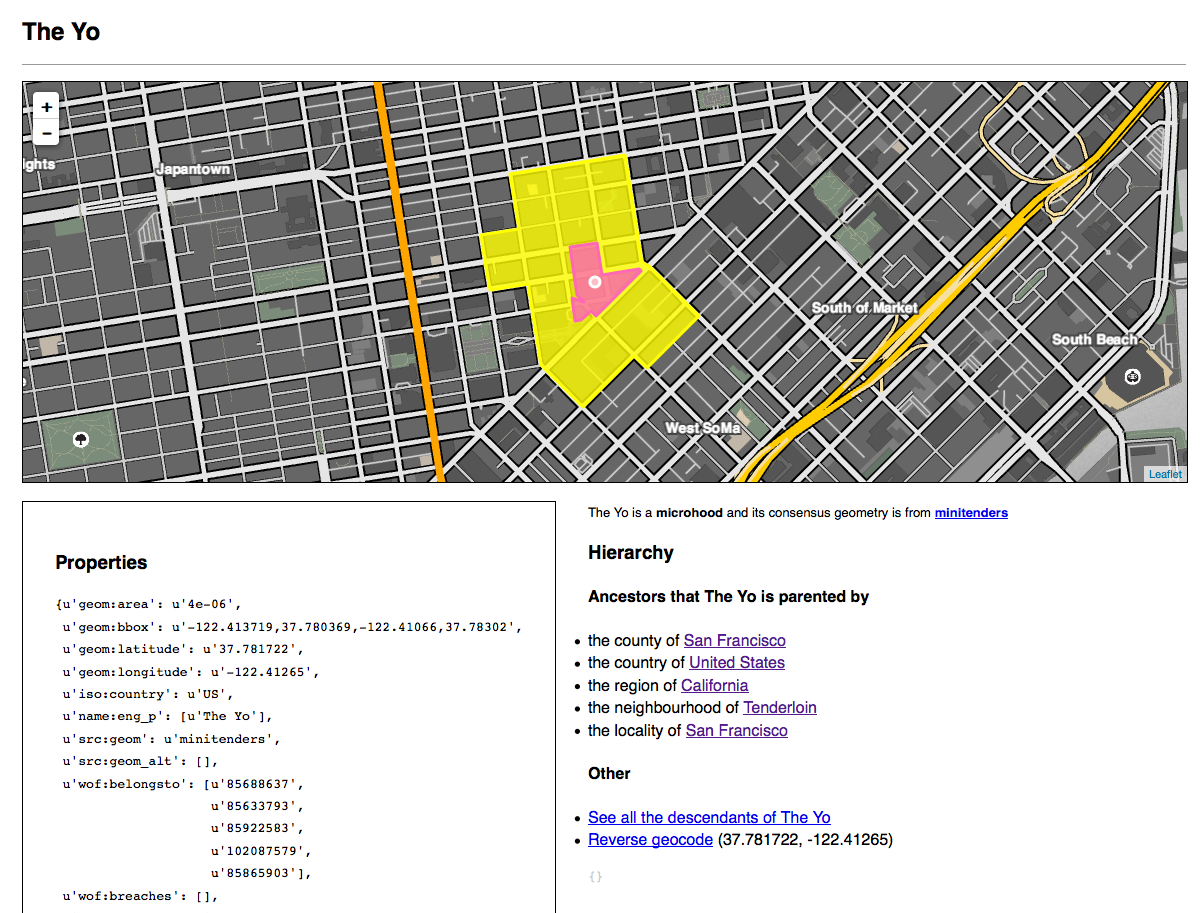Zoom out on the map
This screenshot has width=1204, height=913.
pyautogui.click(x=47, y=133)
